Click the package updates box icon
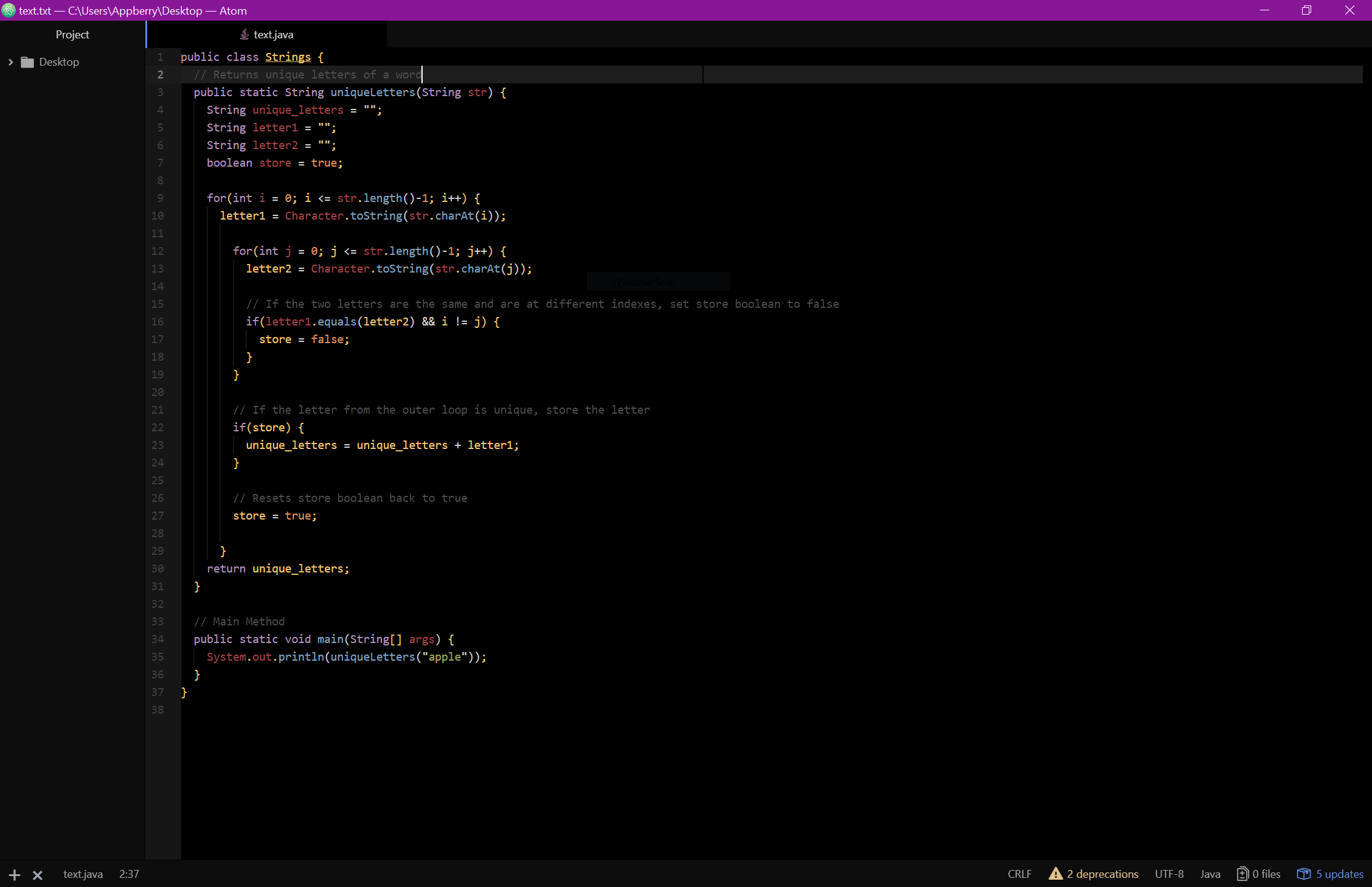This screenshot has height=887, width=1372. pos(1303,874)
